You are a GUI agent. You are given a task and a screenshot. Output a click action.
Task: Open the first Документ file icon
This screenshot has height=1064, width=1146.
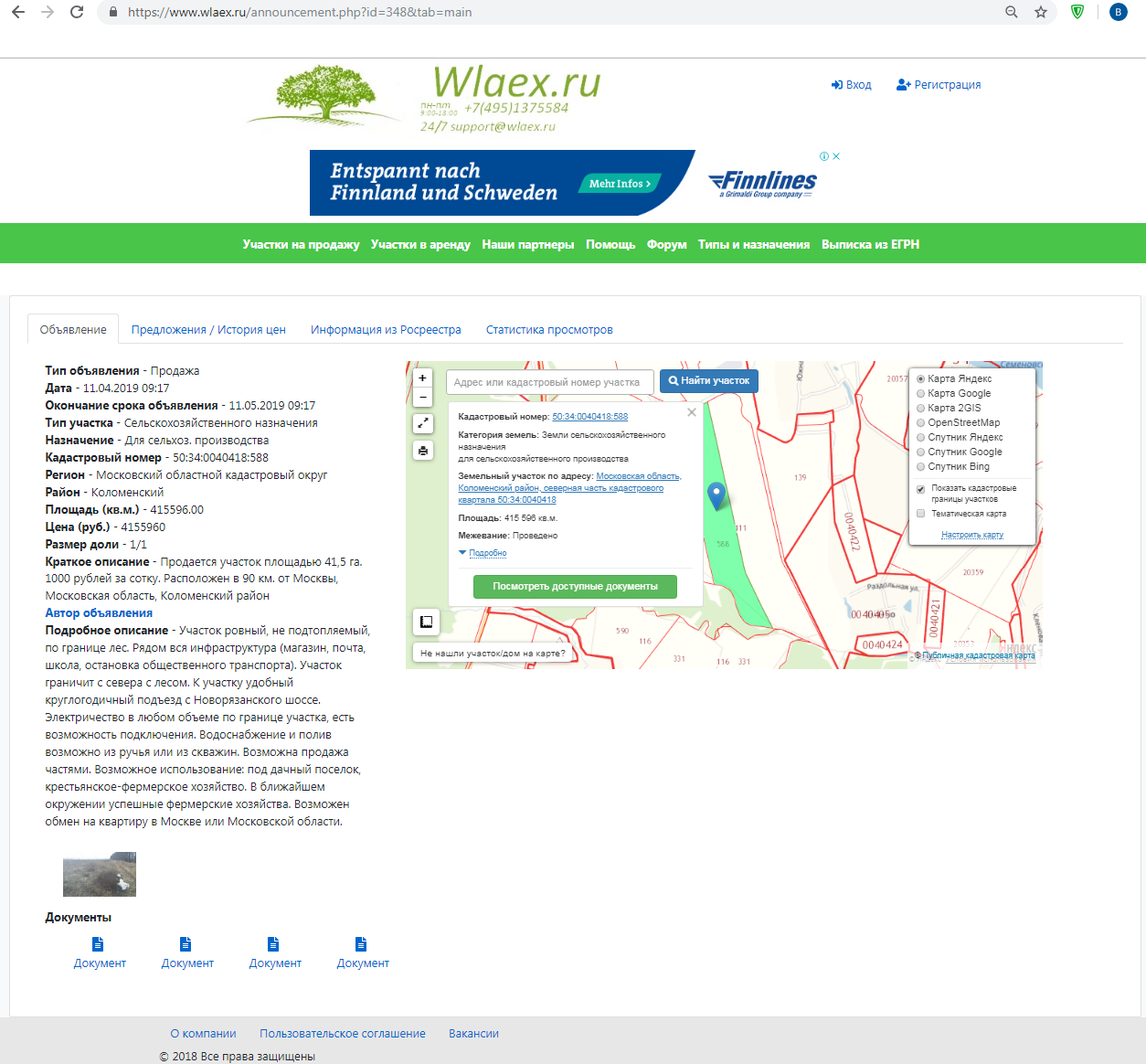coord(99,944)
